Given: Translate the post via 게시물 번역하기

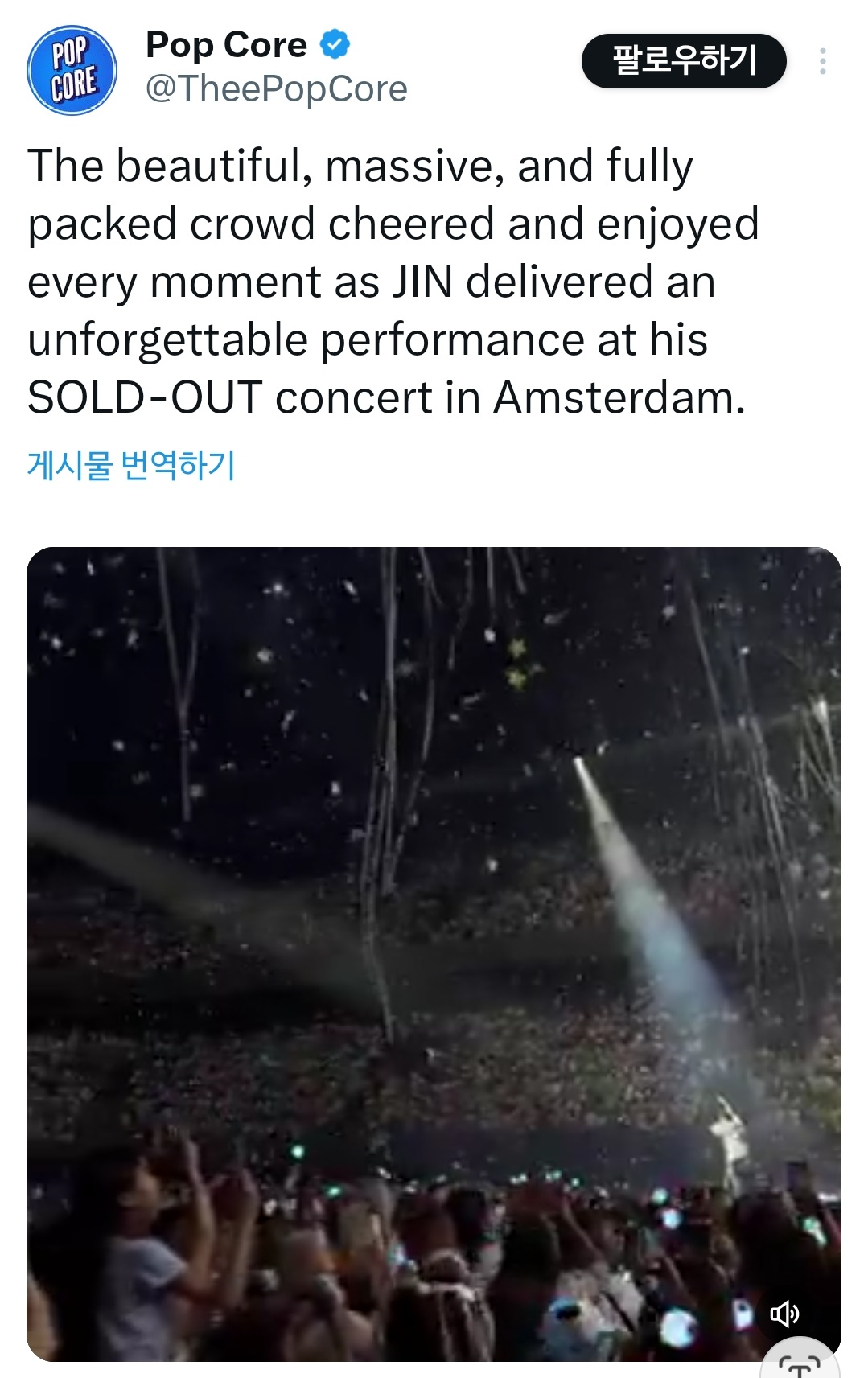Looking at the screenshot, I should point(131,465).
